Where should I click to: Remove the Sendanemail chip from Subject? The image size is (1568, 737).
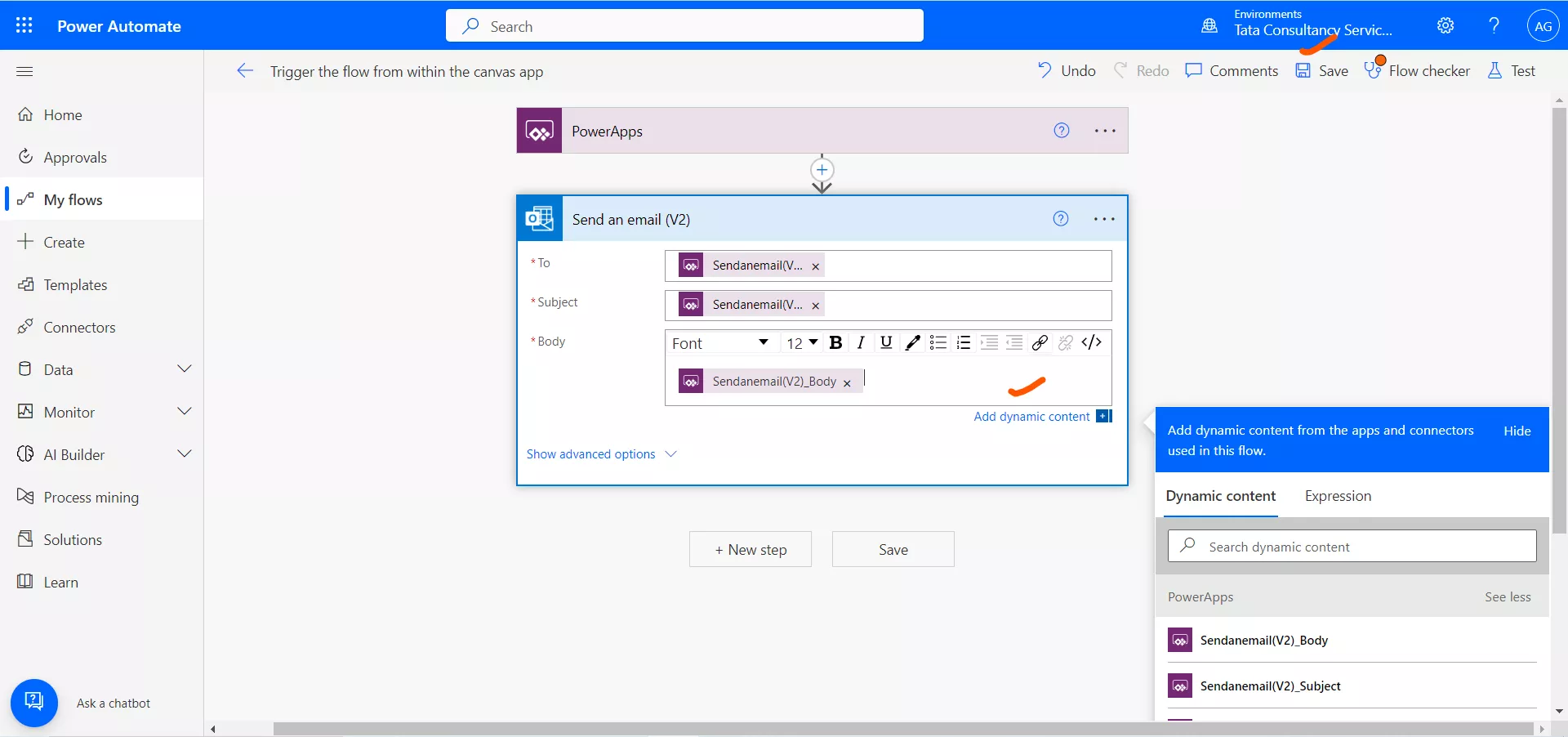(x=815, y=306)
